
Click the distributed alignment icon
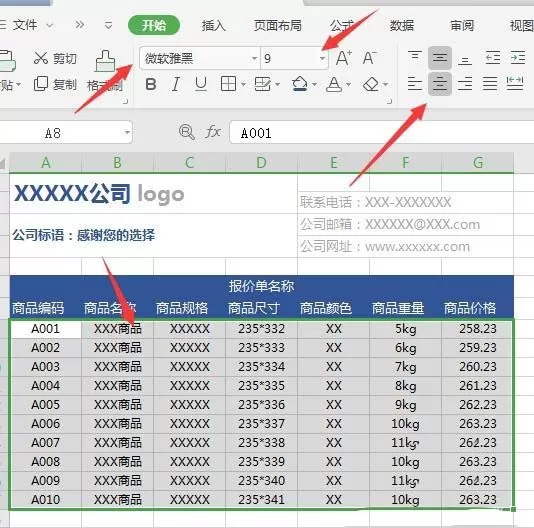click(x=515, y=84)
